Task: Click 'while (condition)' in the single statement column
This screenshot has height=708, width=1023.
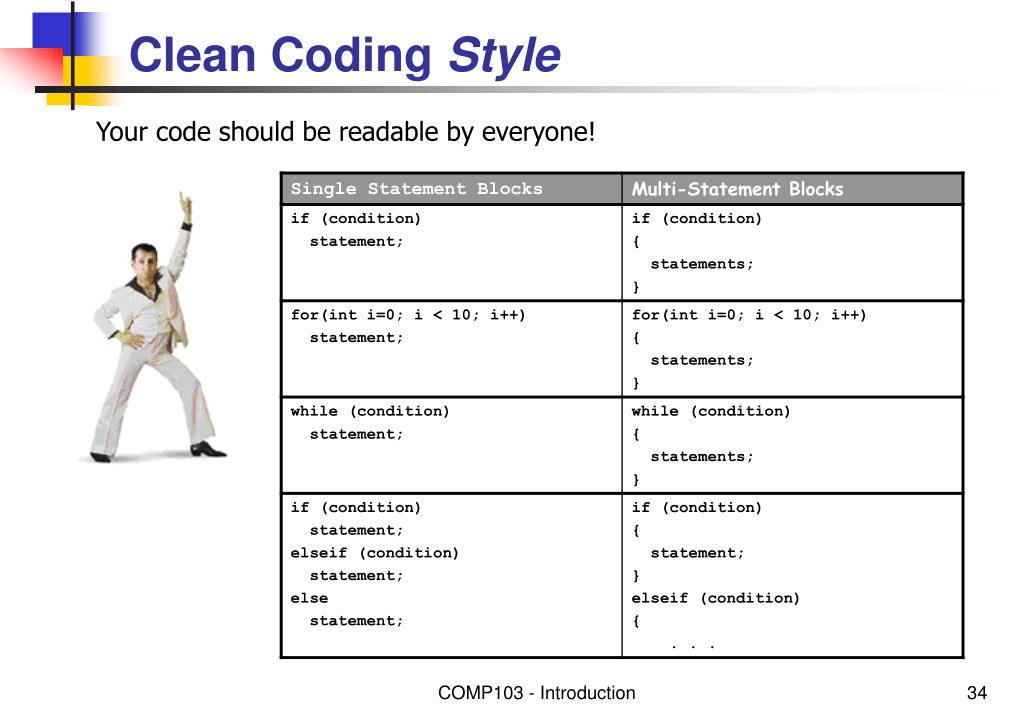Action: (370, 411)
